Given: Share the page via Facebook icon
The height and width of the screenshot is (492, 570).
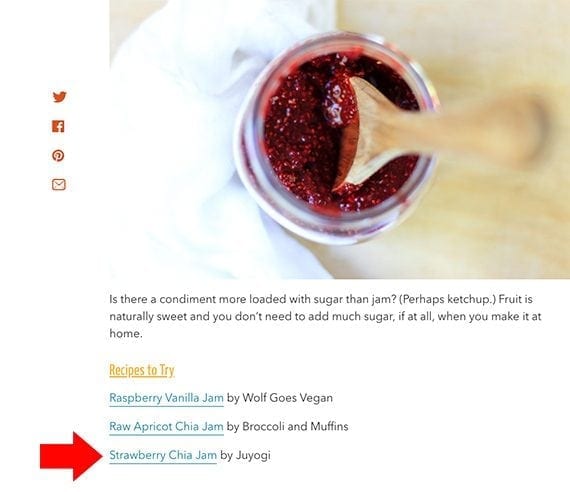Looking at the screenshot, I should click(x=58, y=126).
